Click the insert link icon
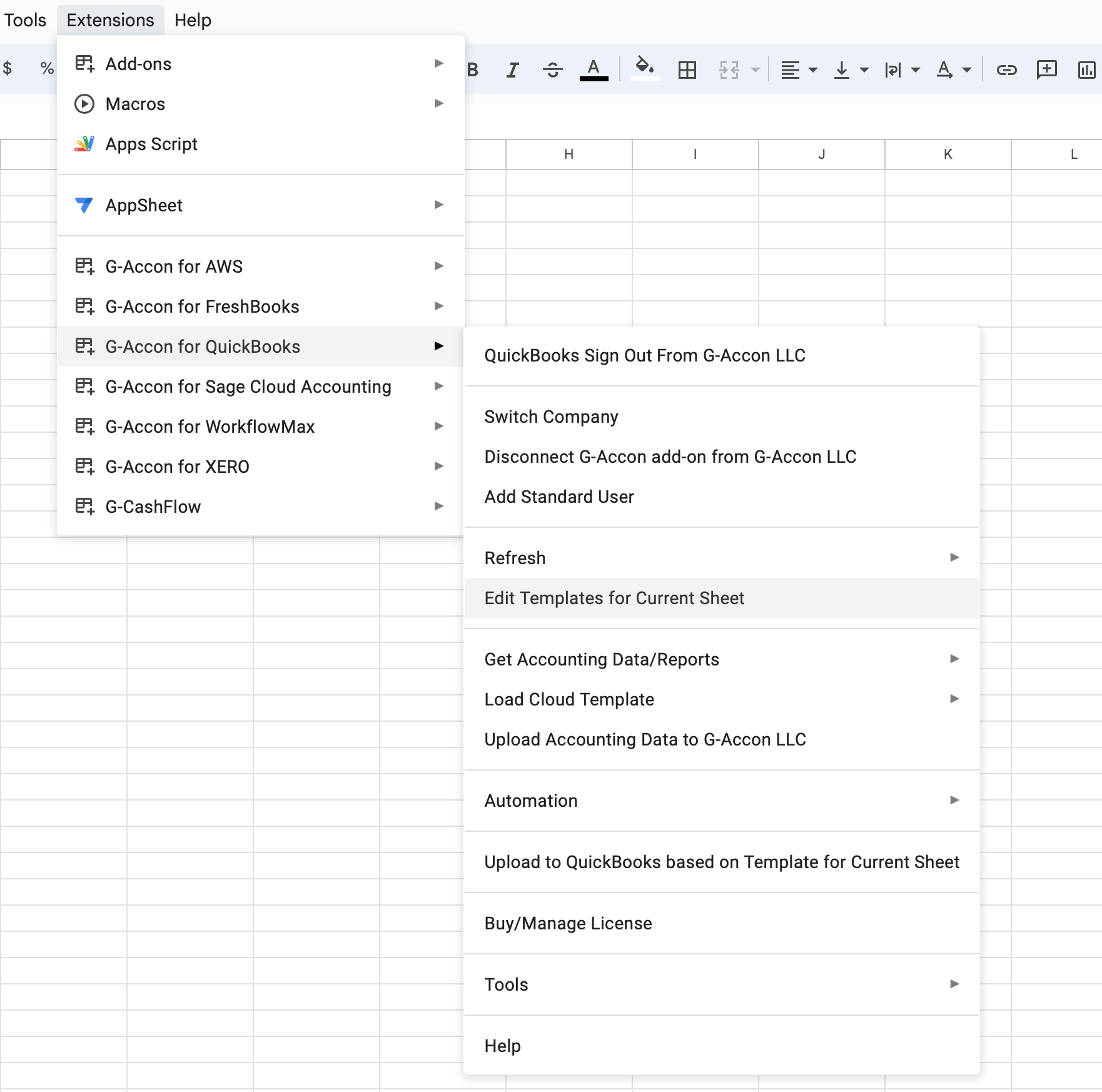1102x1092 pixels. pyautogui.click(x=1006, y=69)
